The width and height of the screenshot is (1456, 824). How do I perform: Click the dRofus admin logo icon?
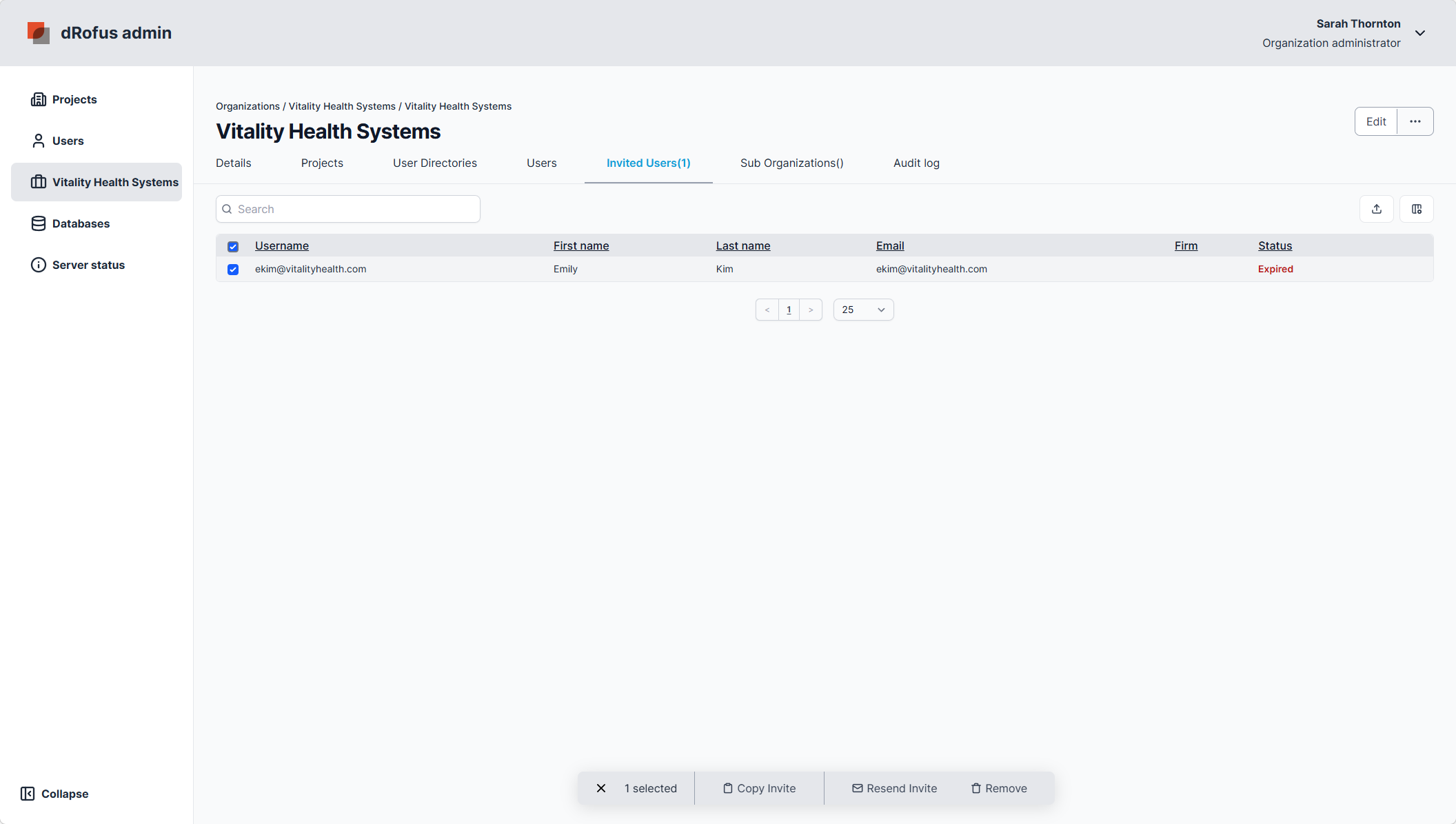pos(39,32)
